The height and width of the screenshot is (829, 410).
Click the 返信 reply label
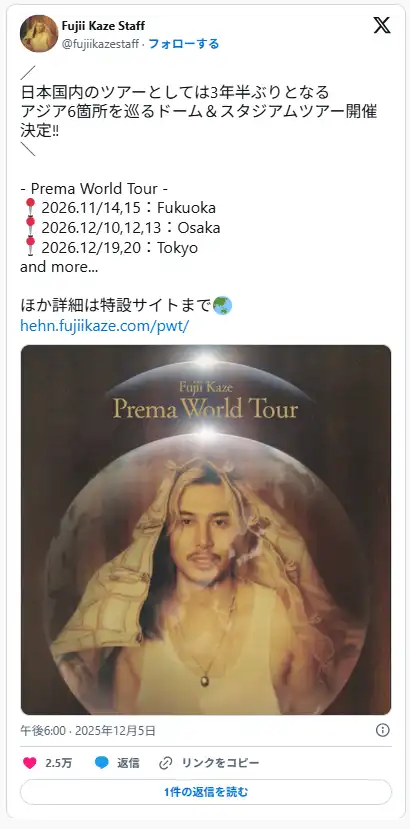pos(129,763)
